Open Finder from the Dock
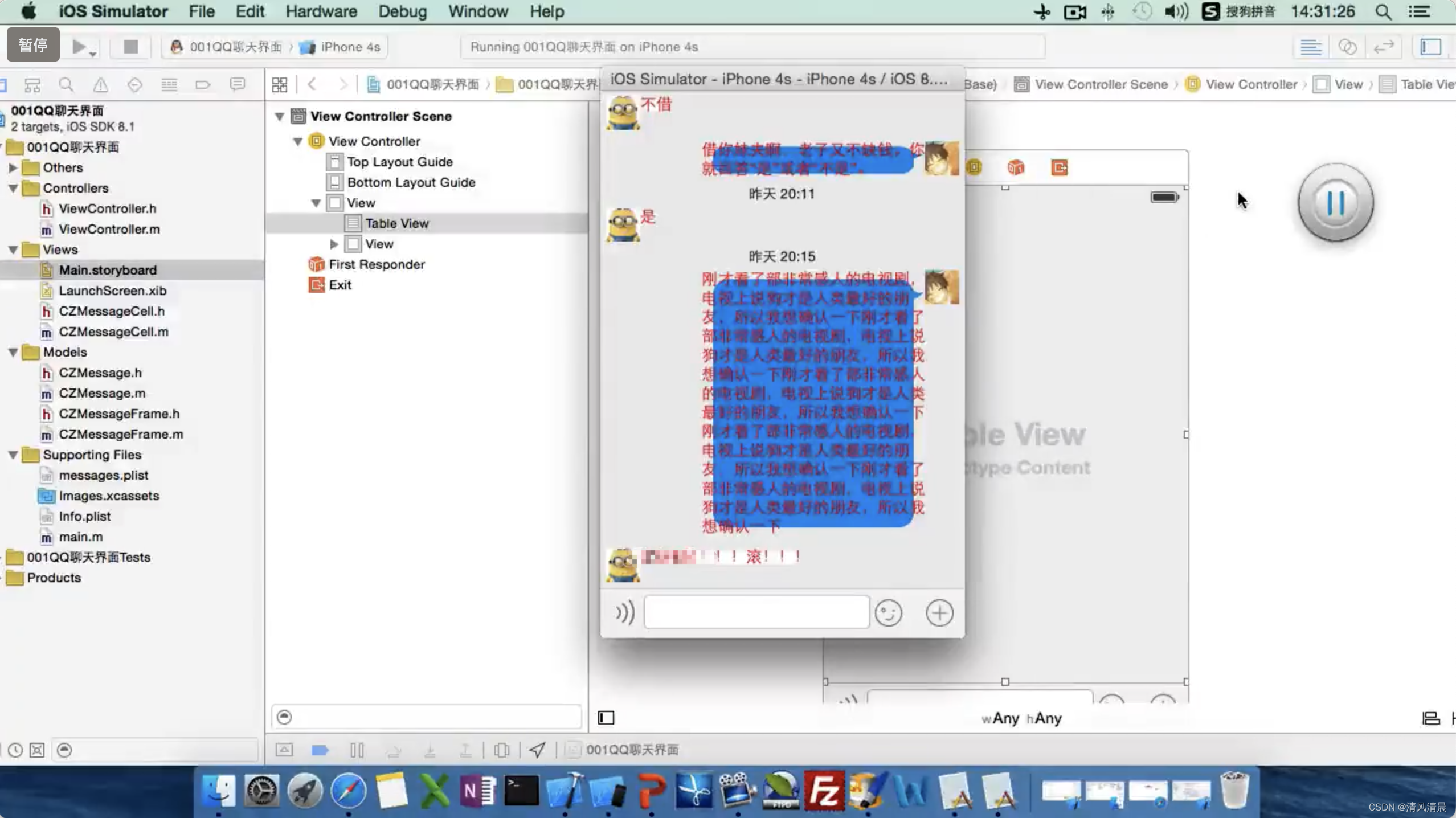 [x=218, y=791]
